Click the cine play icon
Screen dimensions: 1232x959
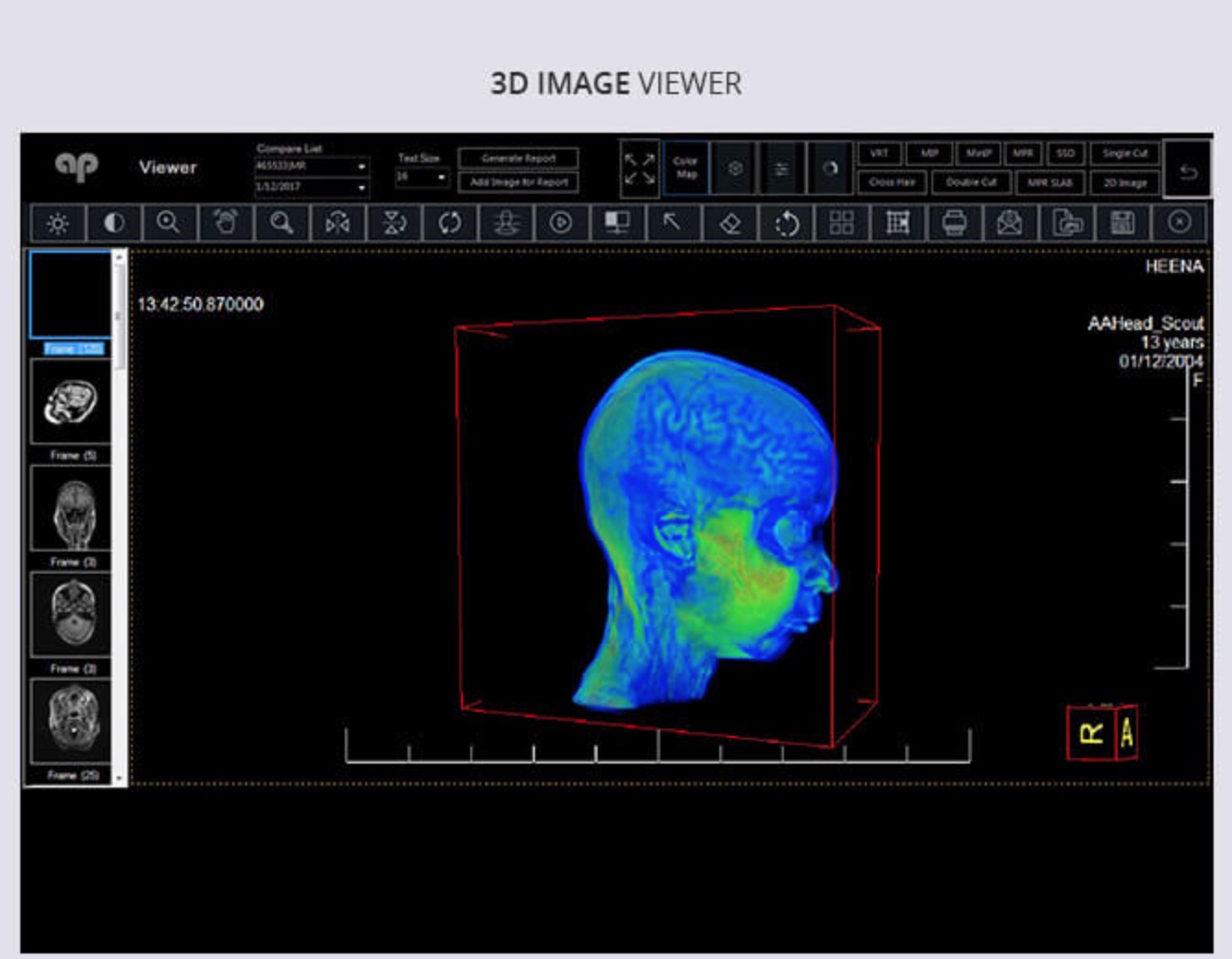coord(561,223)
